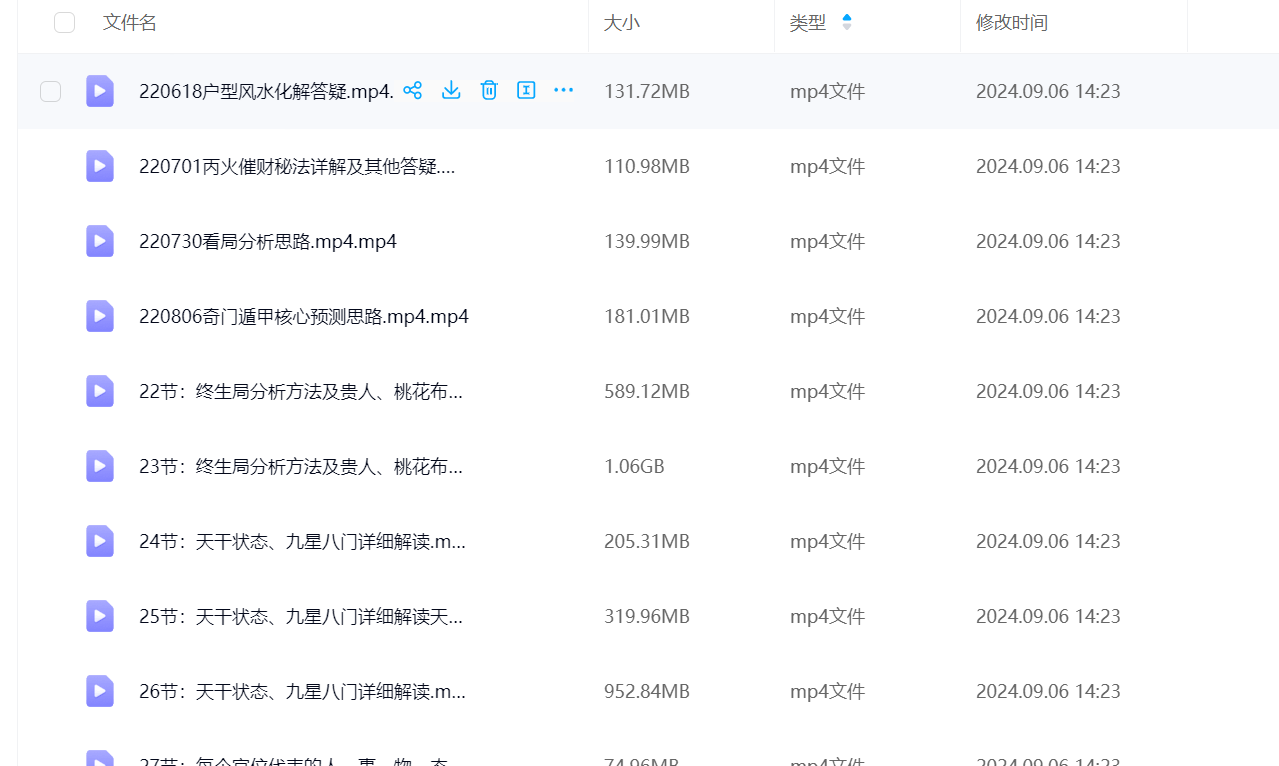Delete the 220618户型风水化解答疑 video file
1279x766 pixels.
tap(489, 91)
